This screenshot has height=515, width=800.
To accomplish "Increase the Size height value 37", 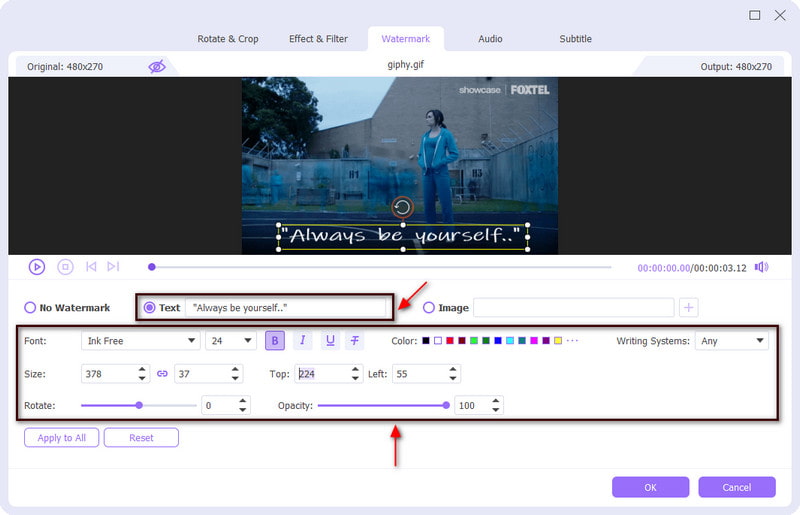I will [x=235, y=369].
